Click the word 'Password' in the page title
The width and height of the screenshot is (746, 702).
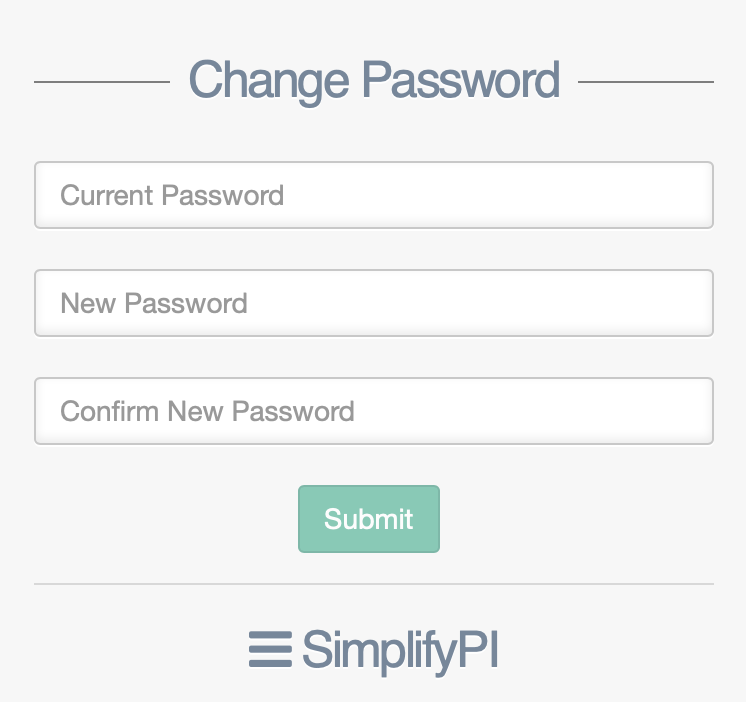[x=461, y=80]
